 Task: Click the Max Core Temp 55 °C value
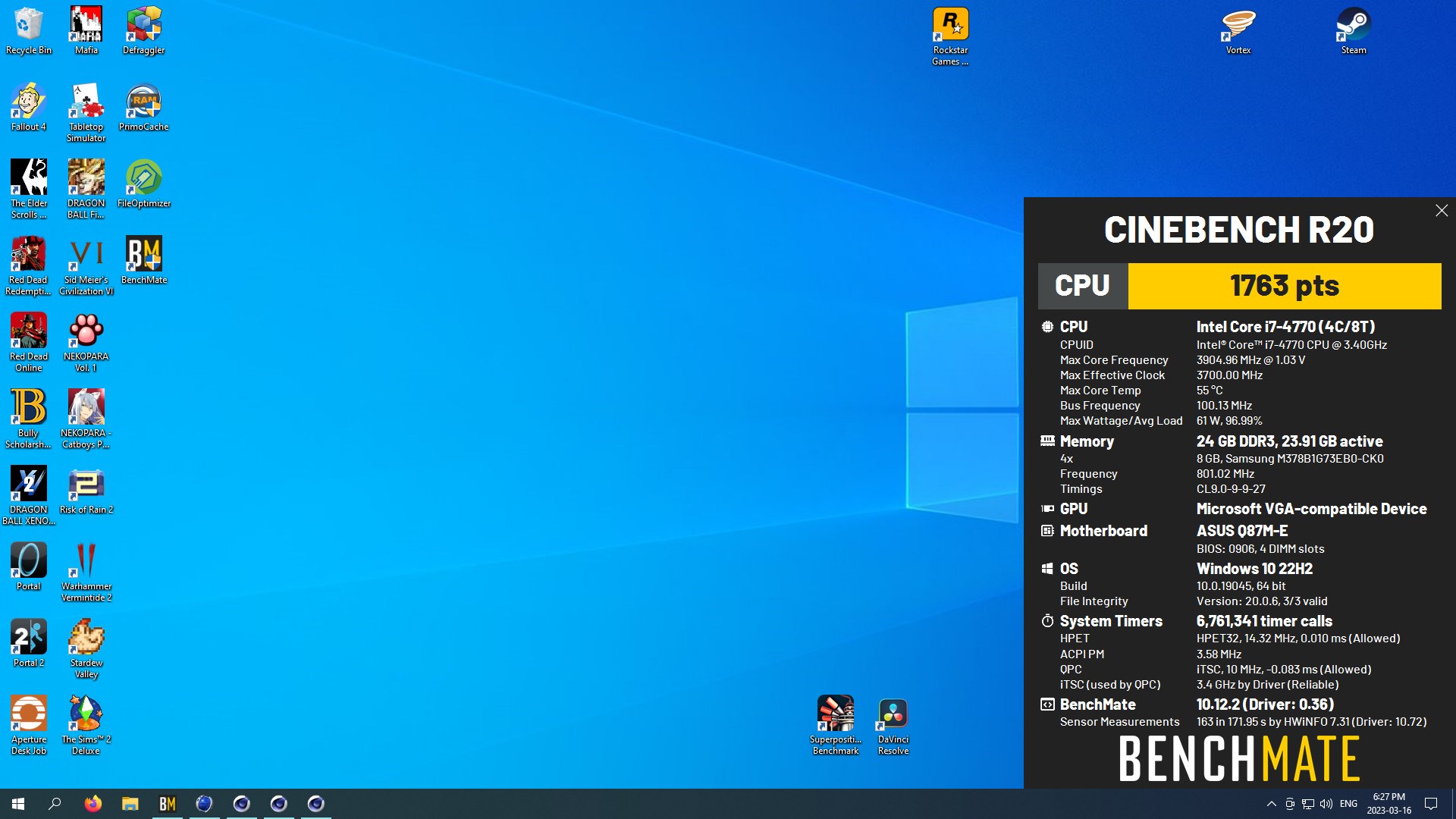1210,391
